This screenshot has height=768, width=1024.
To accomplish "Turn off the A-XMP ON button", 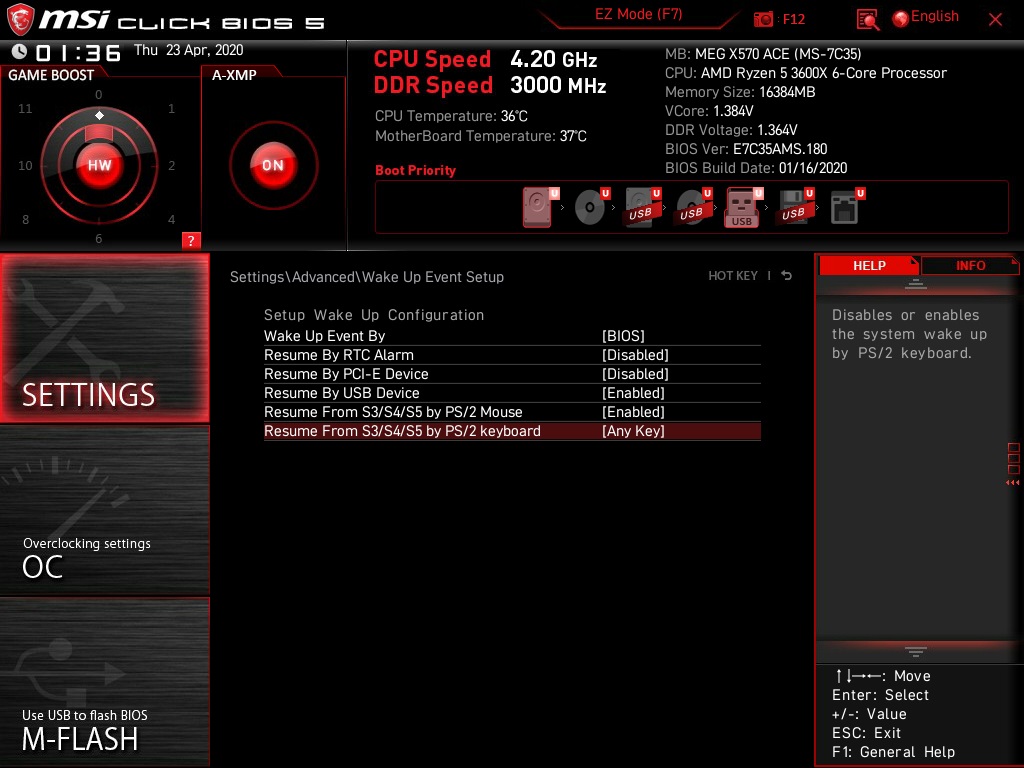I will [273, 165].
